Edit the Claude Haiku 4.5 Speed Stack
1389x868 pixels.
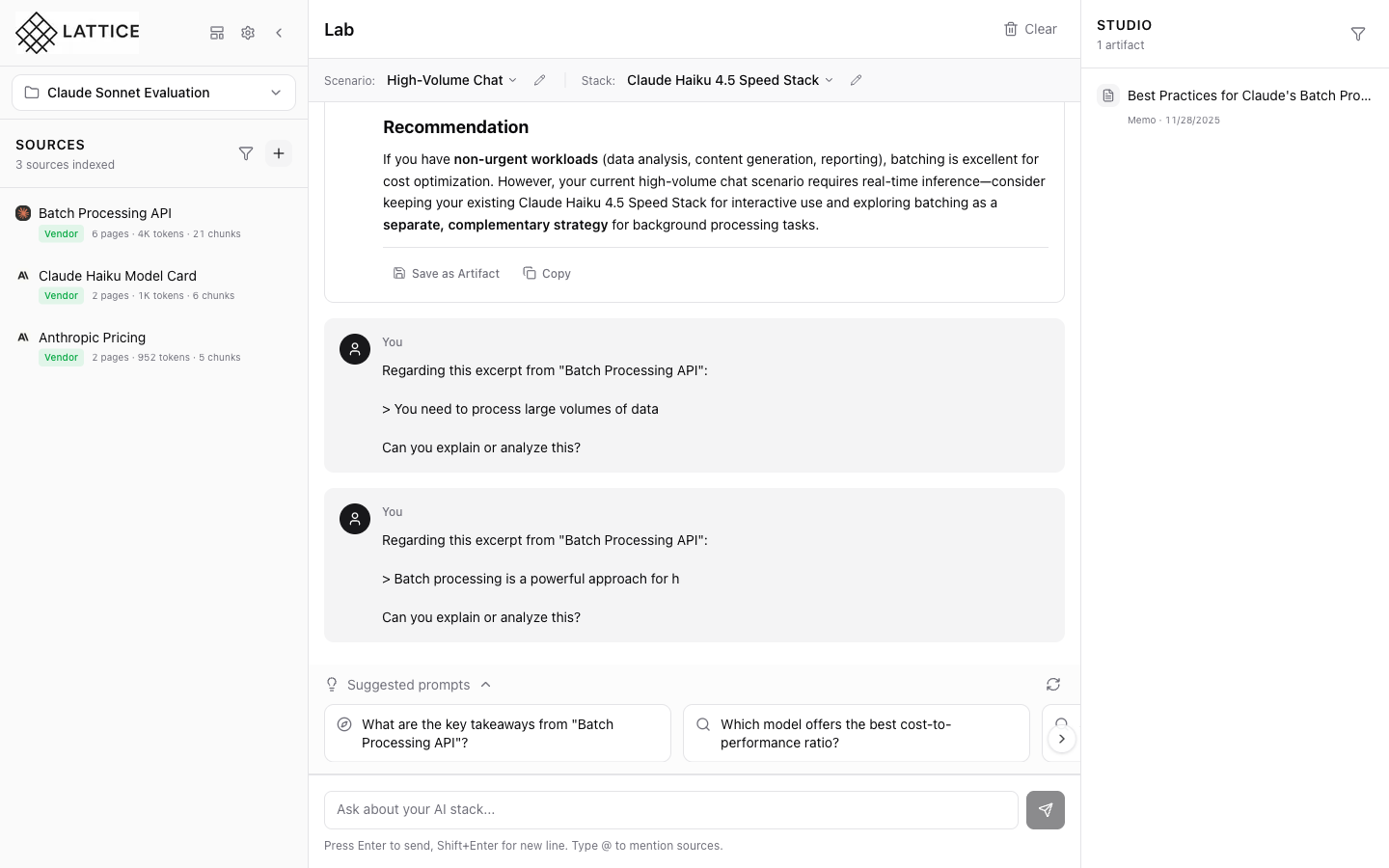856,80
